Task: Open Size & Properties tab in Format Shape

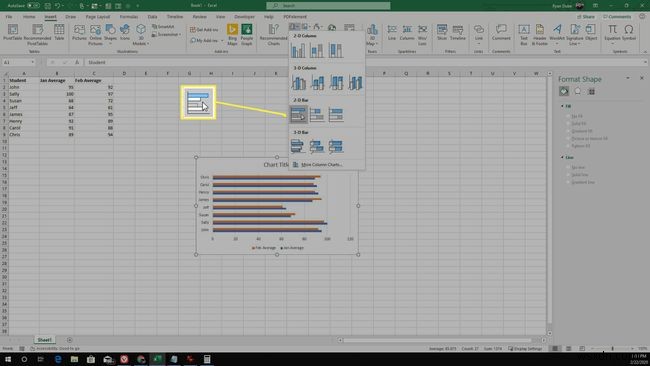Action: tap(592, 91)
